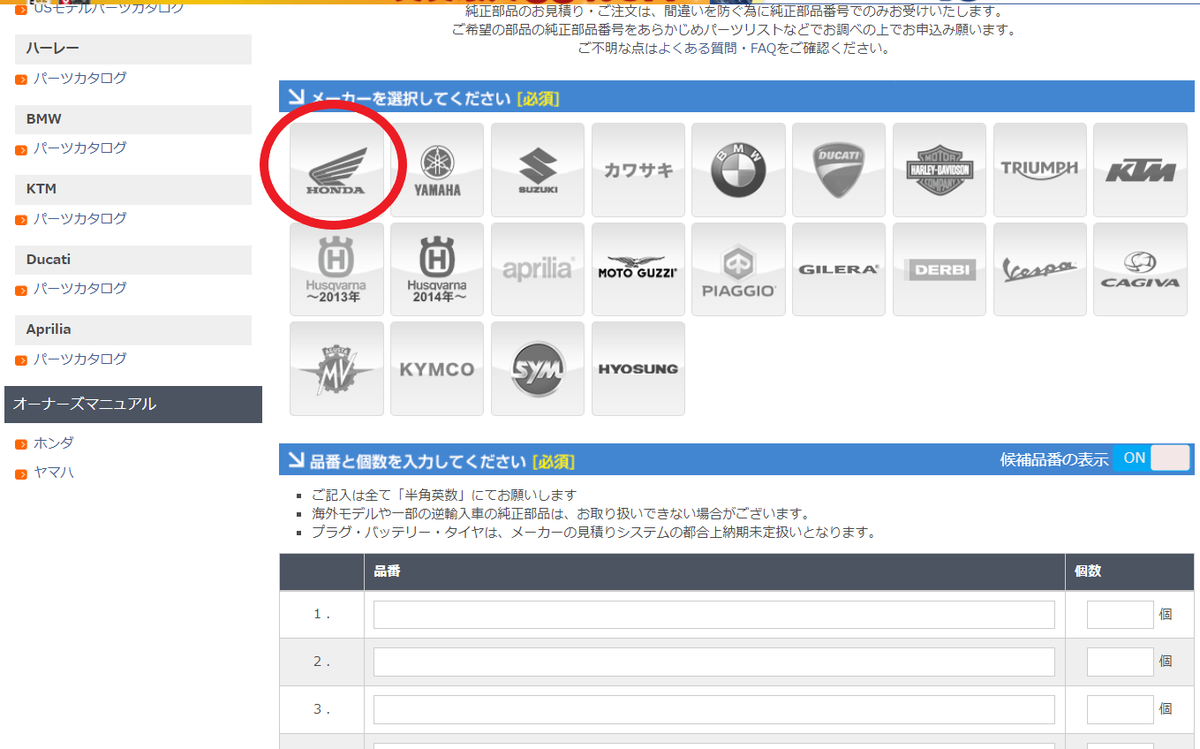1200x749 pixels.
Task: Open ヤマハ owner's manual link
Action: pyautogui.click(x=54, y=472)
